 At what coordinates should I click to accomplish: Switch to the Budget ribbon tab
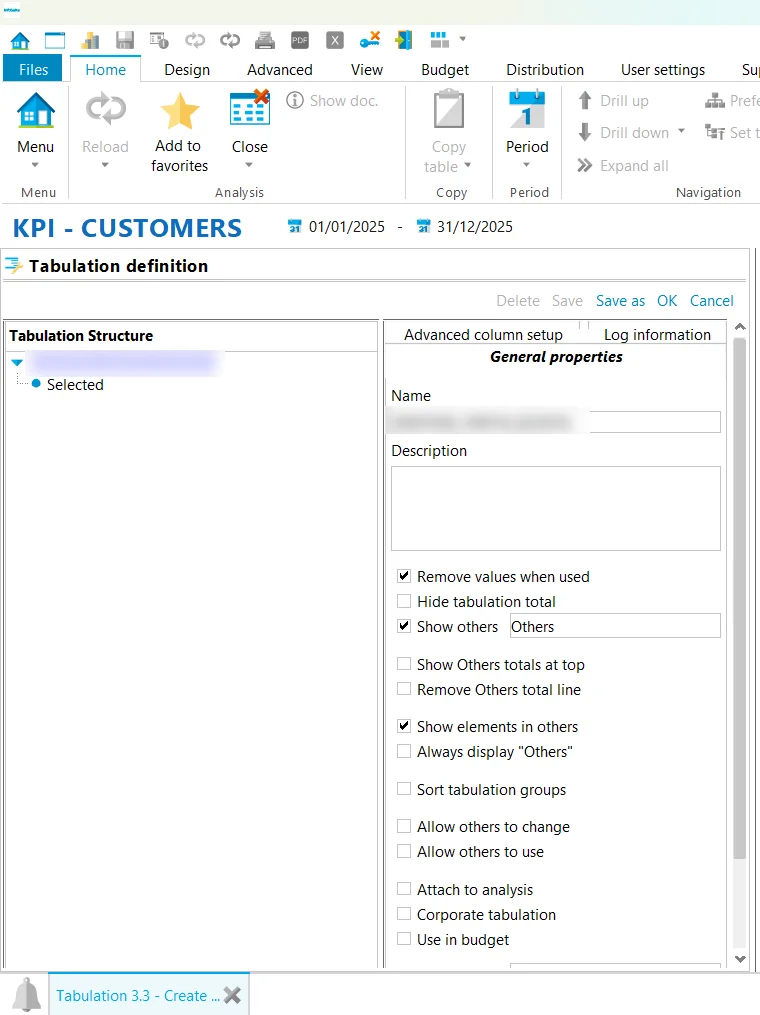pos(445,69)
